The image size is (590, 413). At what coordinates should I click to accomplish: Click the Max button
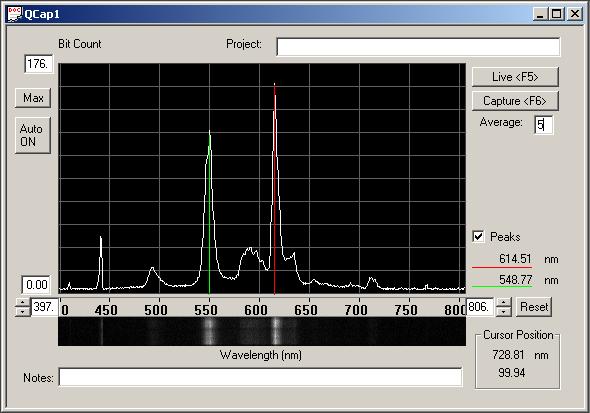point(33,98)
